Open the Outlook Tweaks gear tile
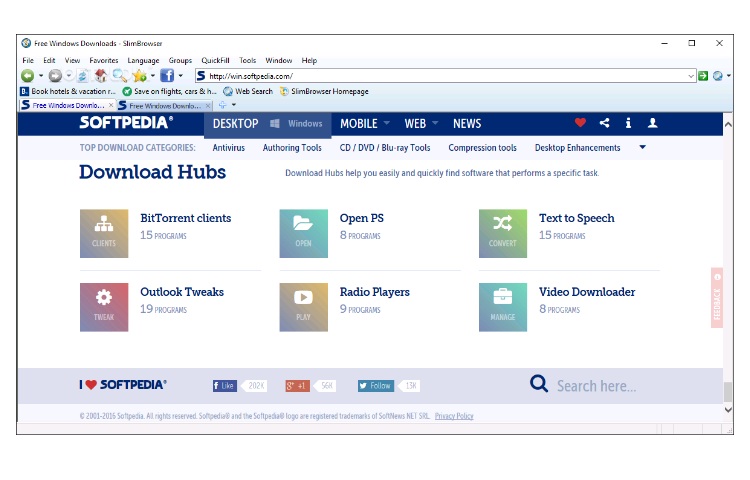Viewport: 750px width, 480px height. click(104, 307)
